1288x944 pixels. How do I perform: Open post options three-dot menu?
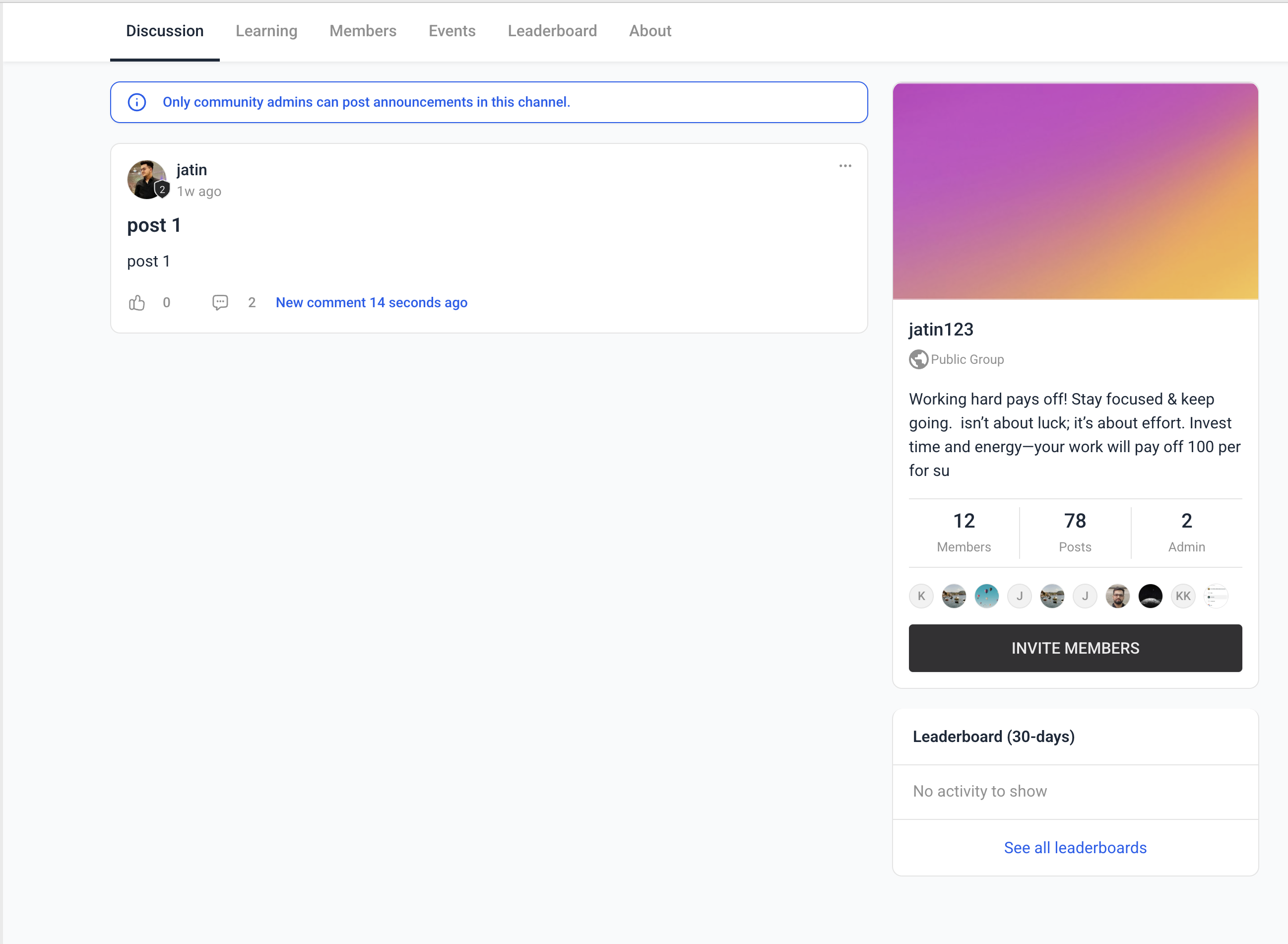coord(845,166)
